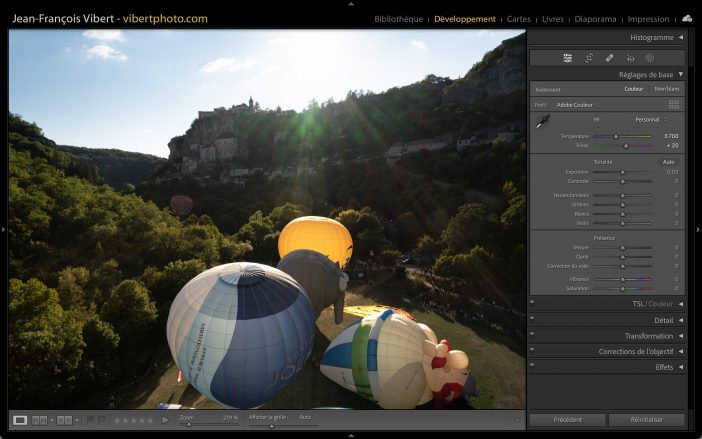Open the Red Eye correction tool
The height and width of the screenshot is (439, 702).
(630, 58)
